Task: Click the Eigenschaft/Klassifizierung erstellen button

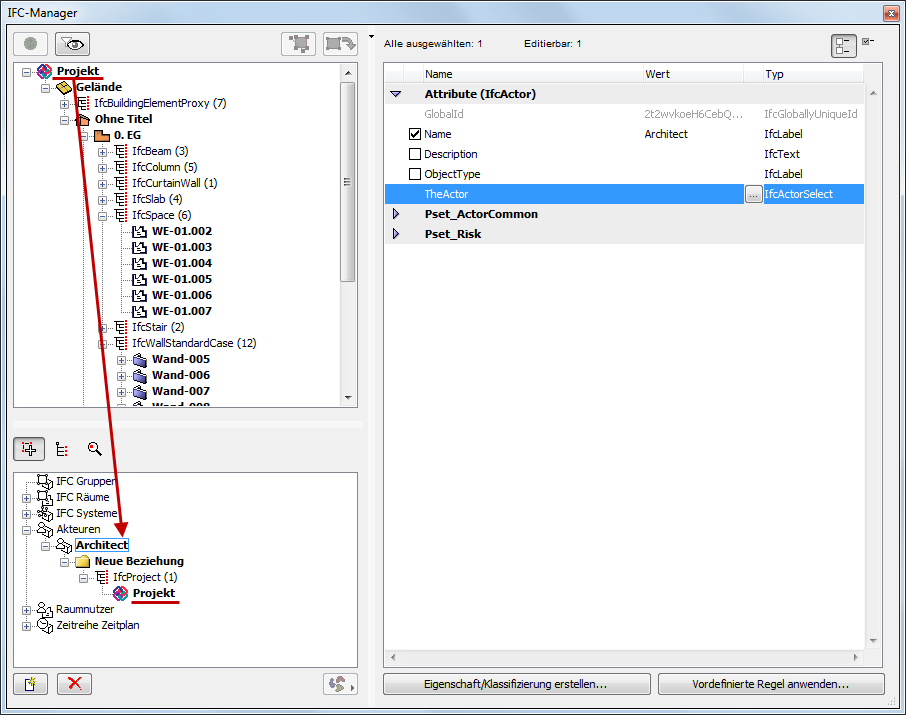Action: (517, 684)
